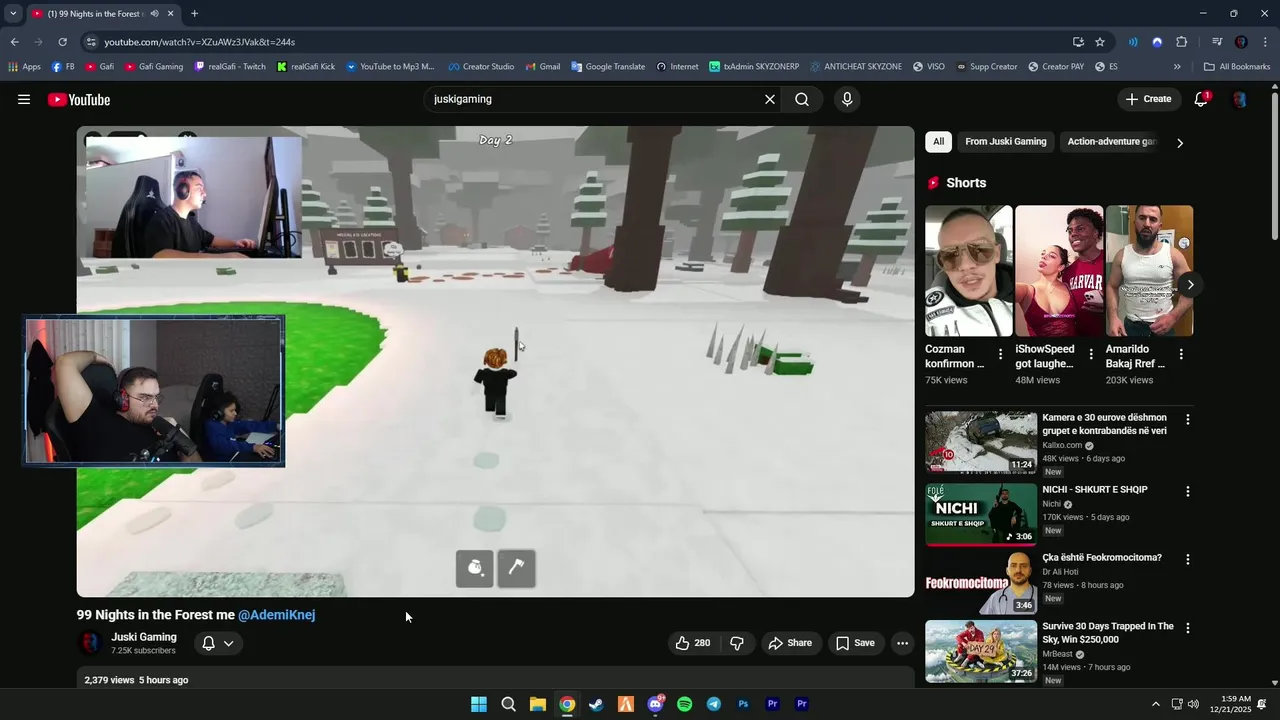Open the Creator Studio bookmark

pos(481,67)
